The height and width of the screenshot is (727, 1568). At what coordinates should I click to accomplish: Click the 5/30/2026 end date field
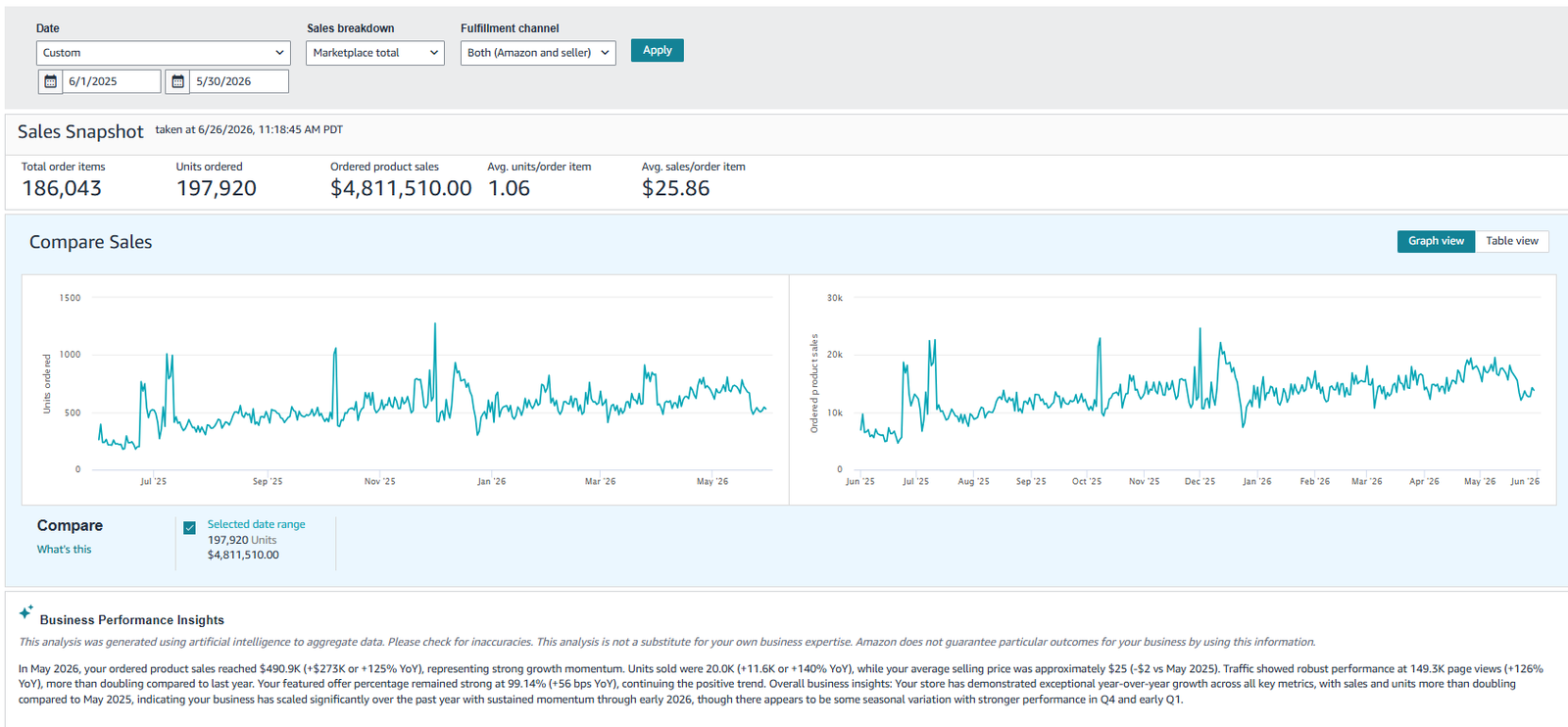(239, 81)
